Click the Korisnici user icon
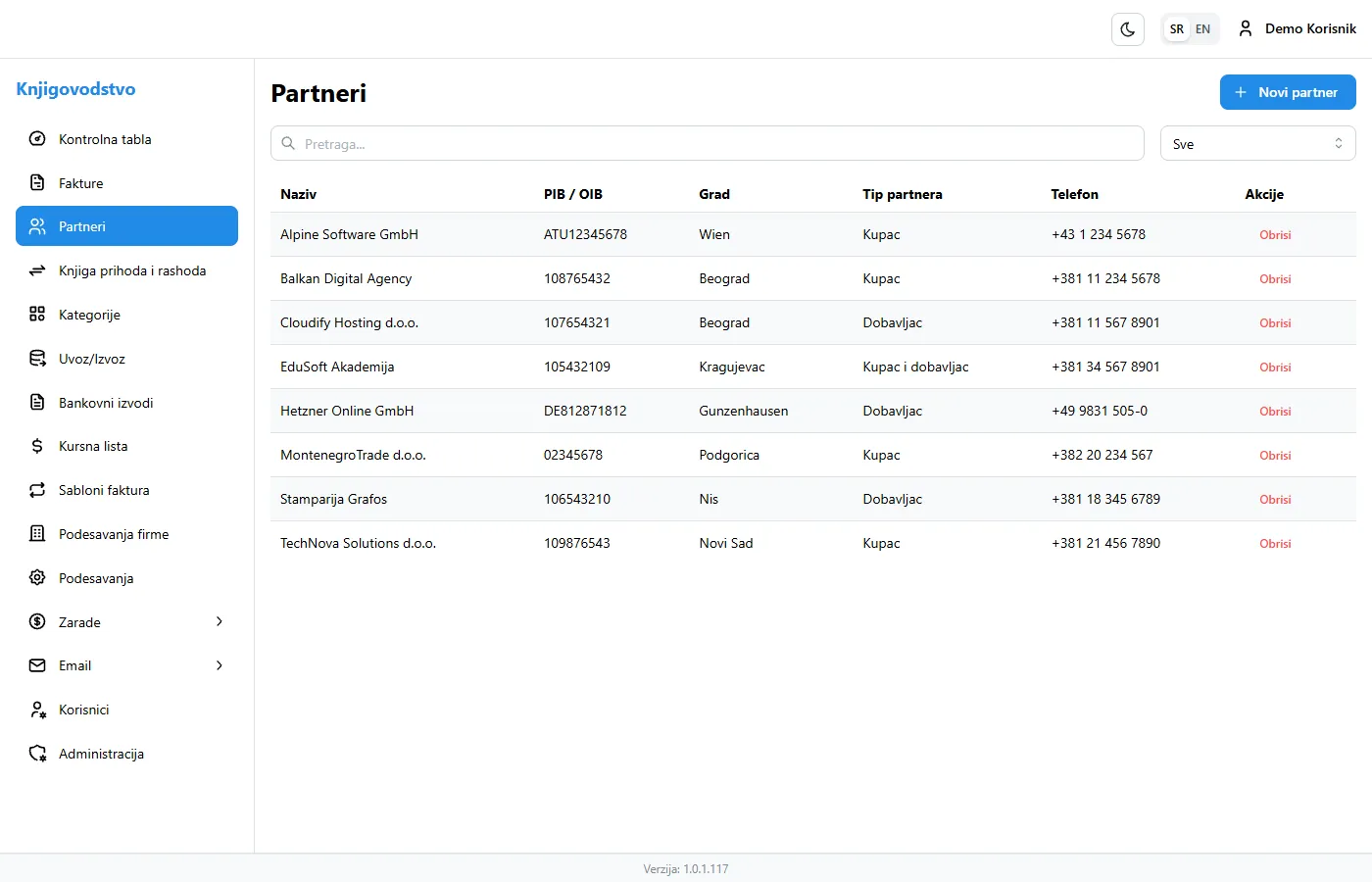The height and width of the screenshot is (882, 1372). [36, 710]
